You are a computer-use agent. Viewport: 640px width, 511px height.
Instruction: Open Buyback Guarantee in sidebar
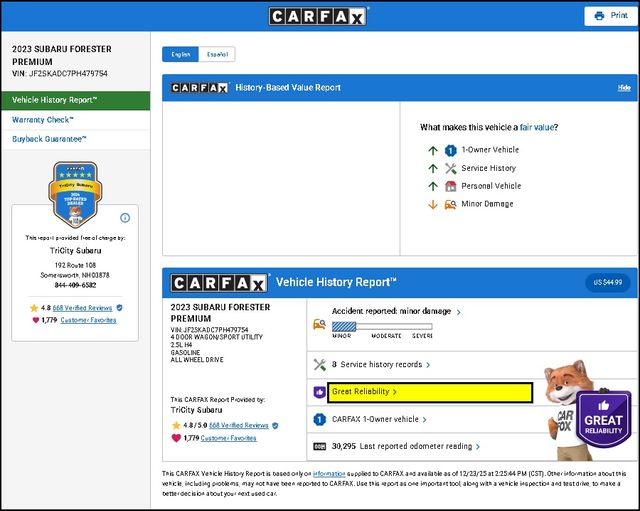pos(49,139)
